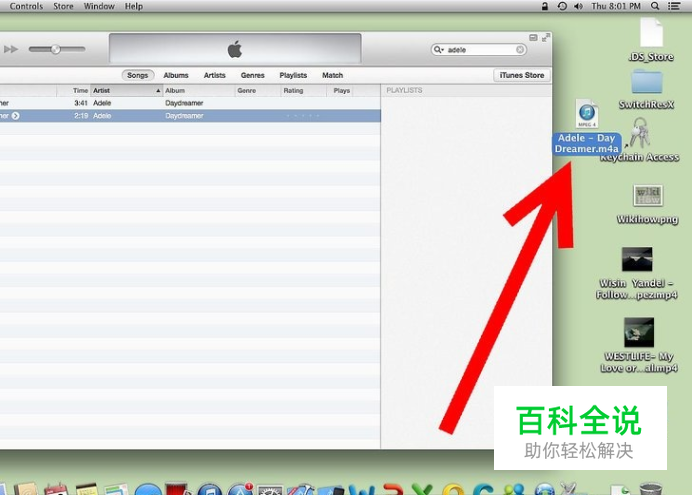This screenshot has height=495, width=692.
Task: Open the Trash in the Dock
Action: coord(650,489)
